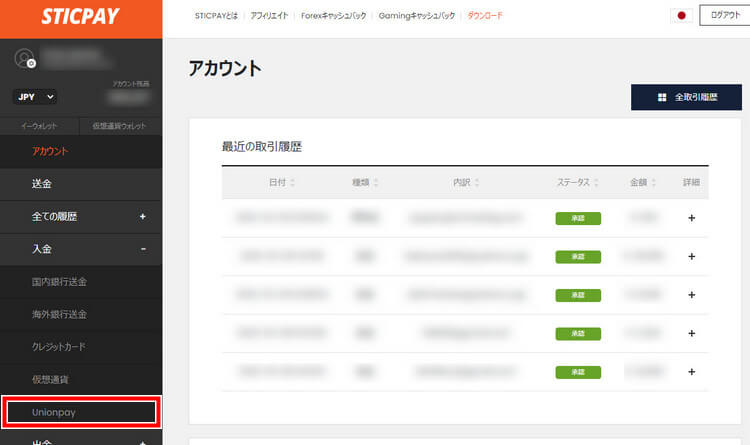This screenshot has width=750, height=445.
Task: Sort table by 日付 column
Action: tap(282, 182)
